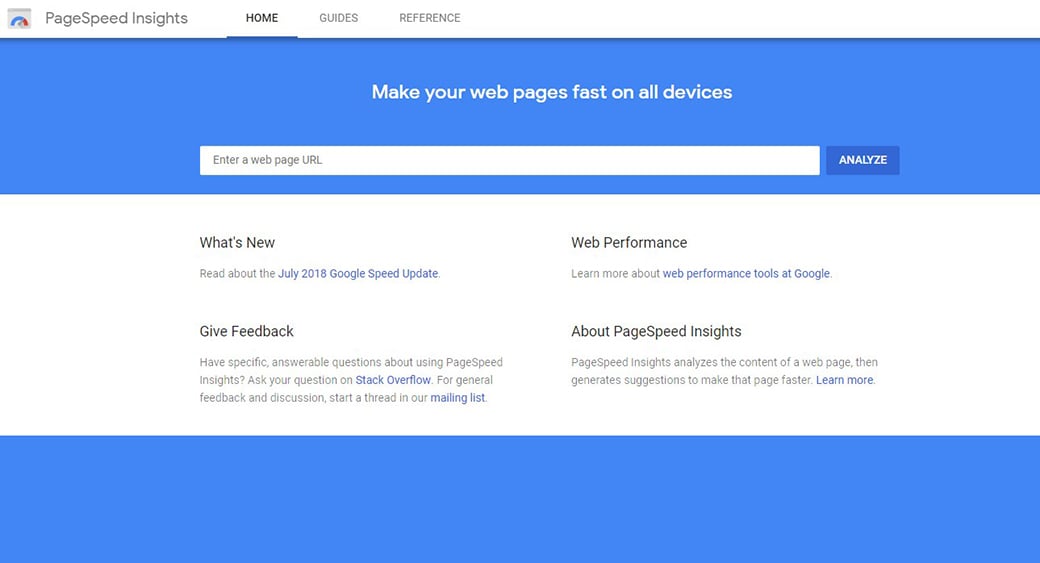Go to the REFERENCE tab
1040x563 pixels.
click(x=430, y=18)
